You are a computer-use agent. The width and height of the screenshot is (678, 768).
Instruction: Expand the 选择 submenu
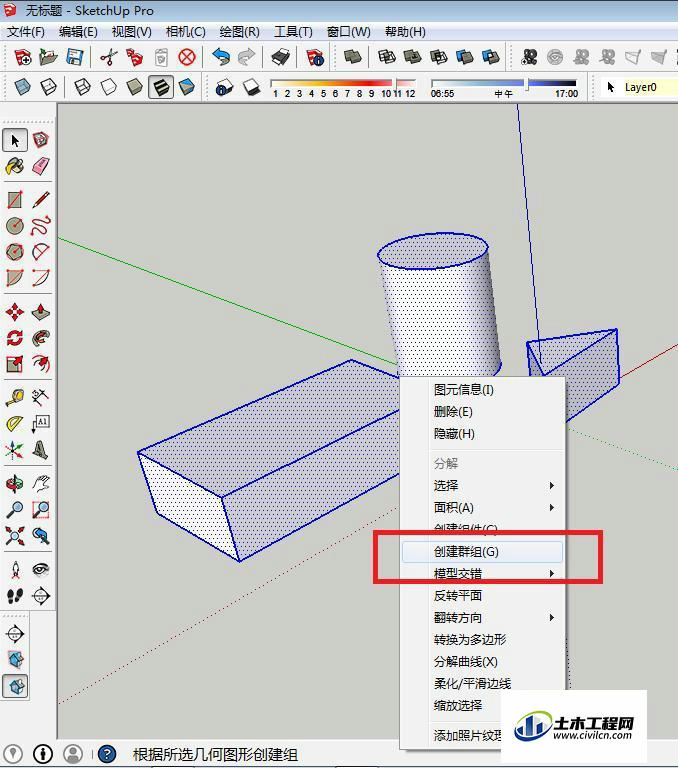(483, 485)
